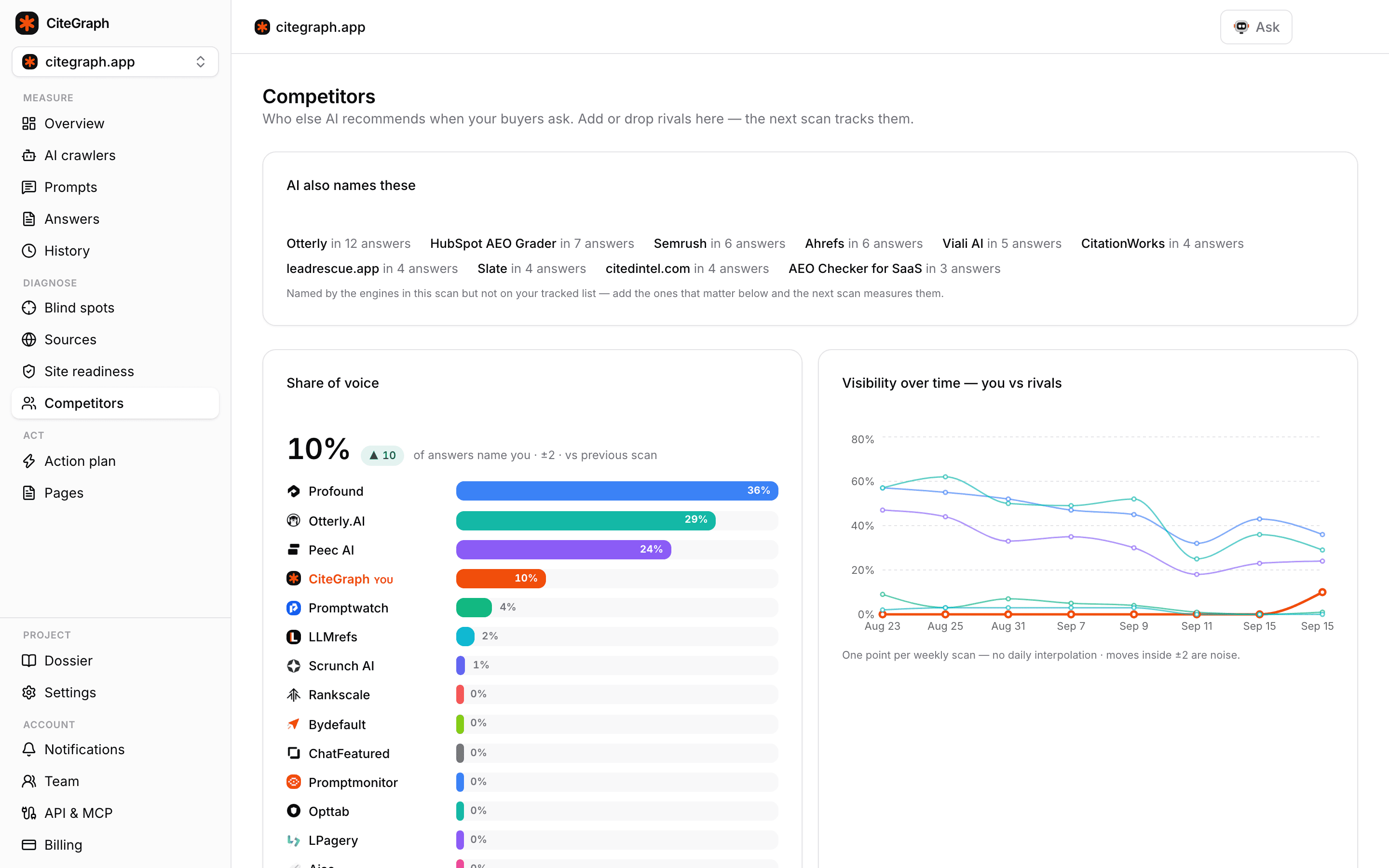Click the leadrescue.app suggested competitor
Image resolution: width=1389 pixels, height=868 pixels.
(x=333, y=269)
